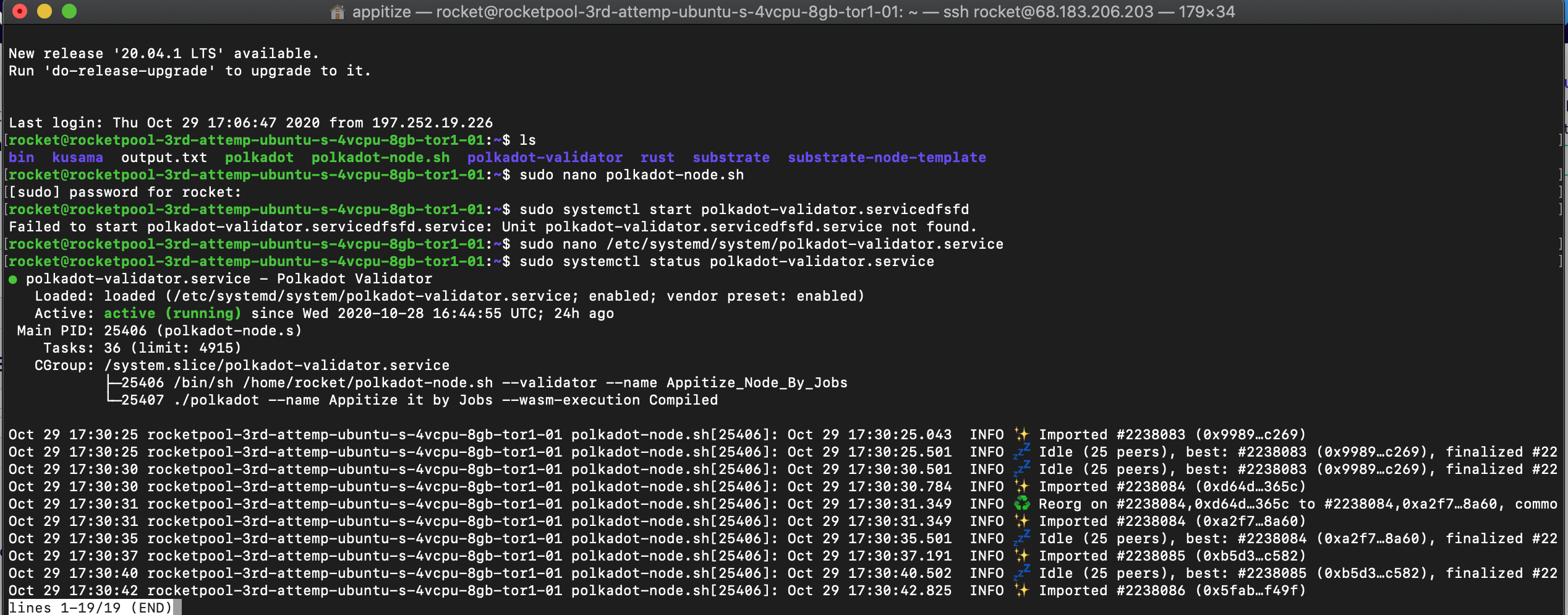Click the 'Reorg on #2238084' log message
This screenshot has height=615, width=1568.
[1298, 504]
